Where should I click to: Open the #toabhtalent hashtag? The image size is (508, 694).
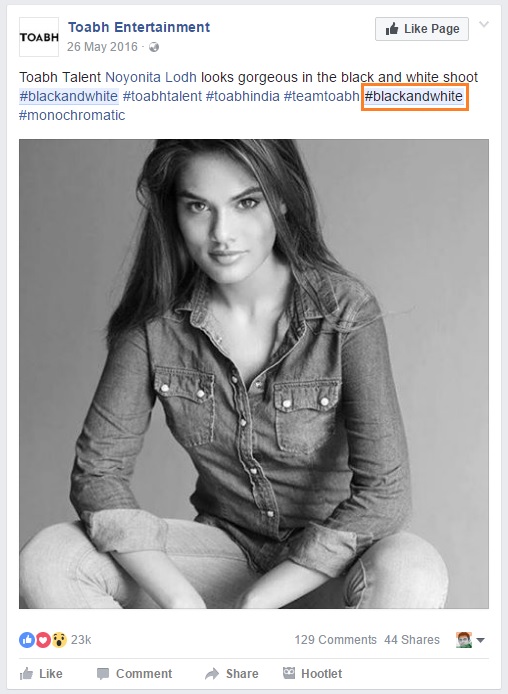(x=162, y=96)
